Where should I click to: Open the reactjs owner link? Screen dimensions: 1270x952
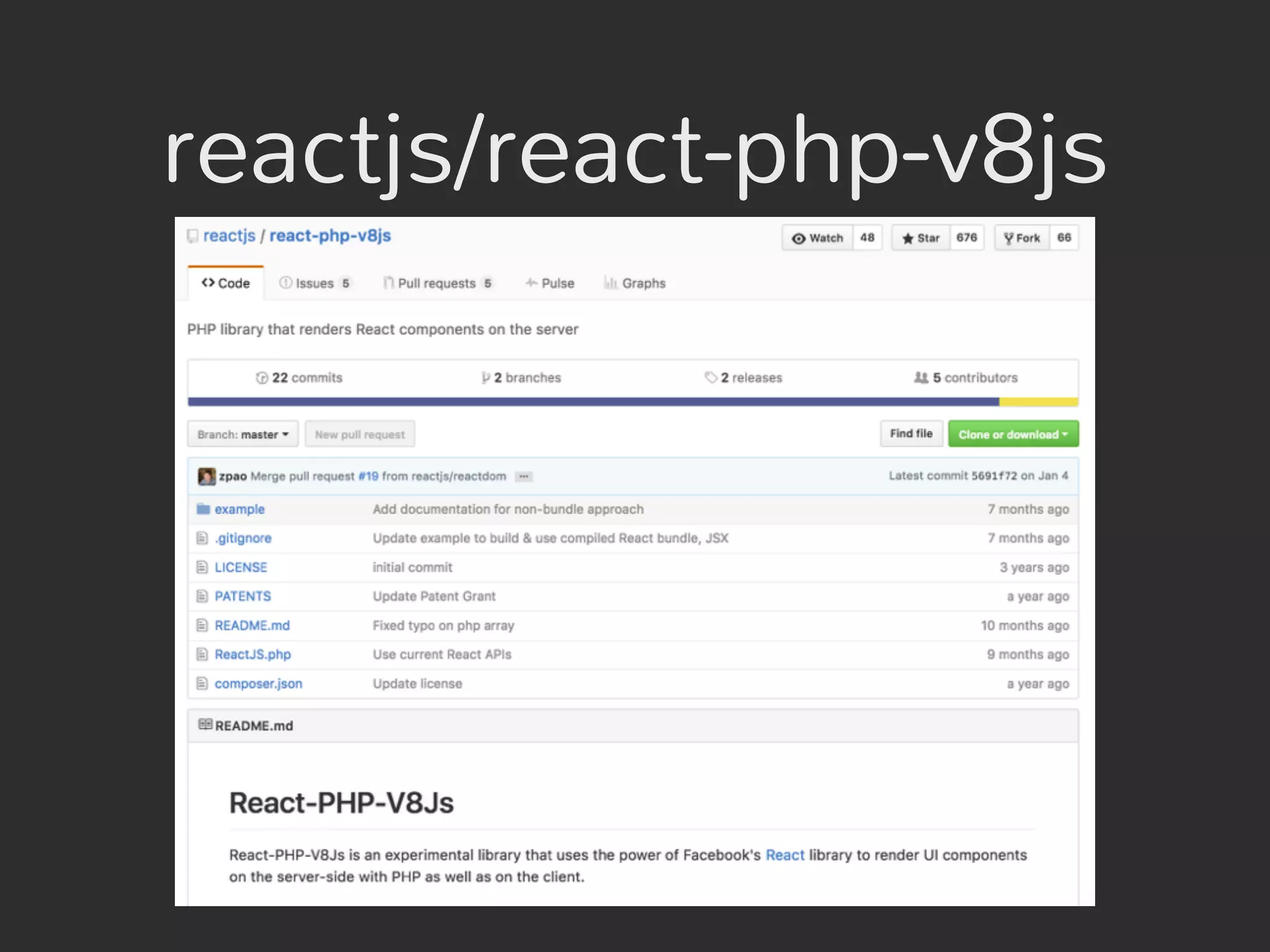[x=229, y=236]
